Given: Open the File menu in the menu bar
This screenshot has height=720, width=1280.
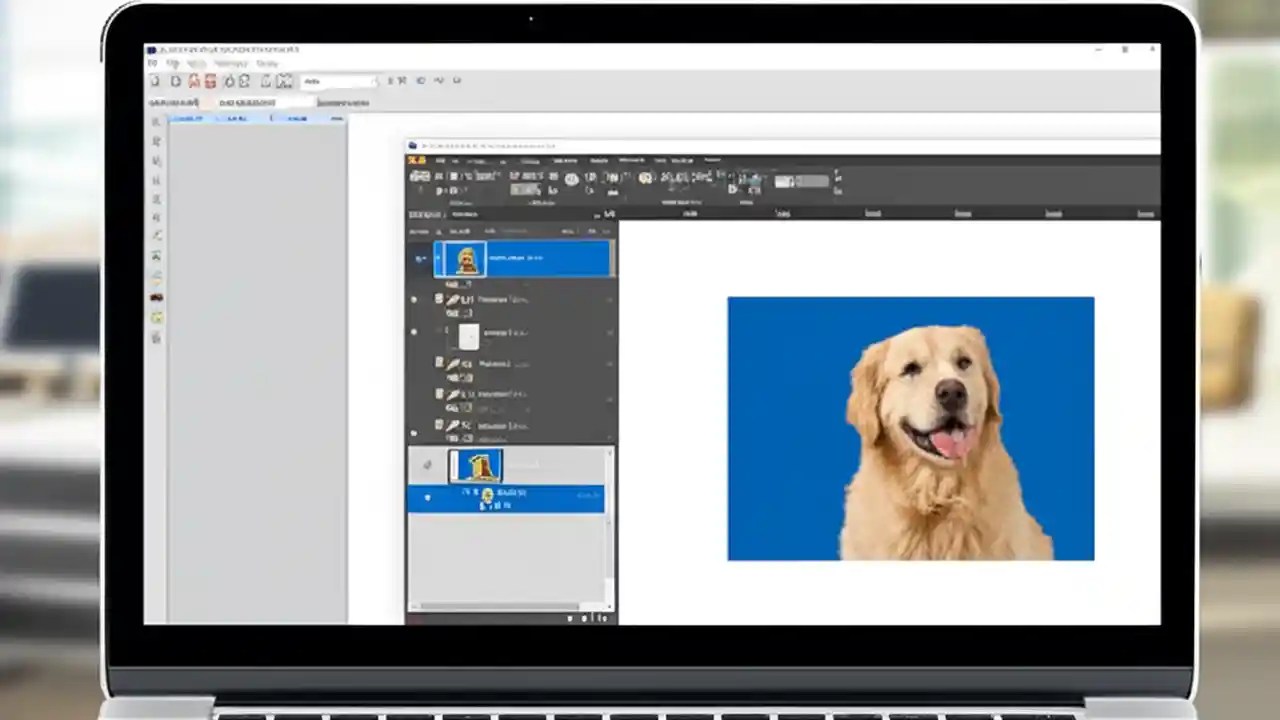Looking at the screenshot, I should (x=152, y=63).
